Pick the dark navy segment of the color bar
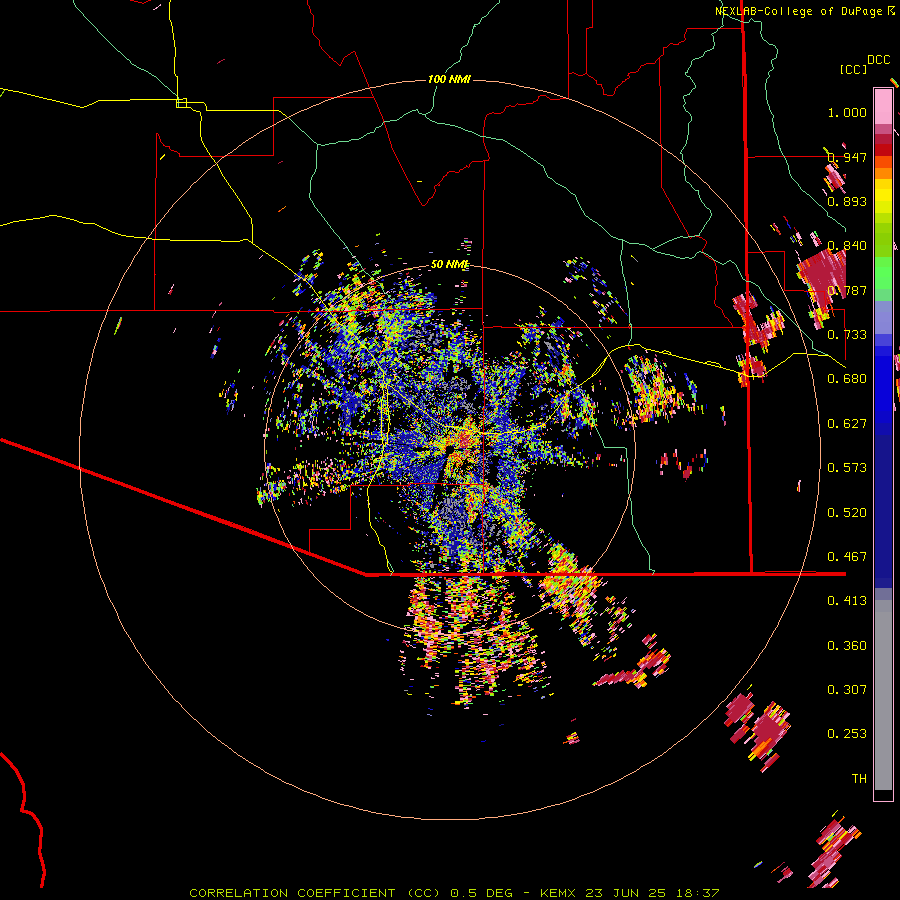 coord(883,505)
